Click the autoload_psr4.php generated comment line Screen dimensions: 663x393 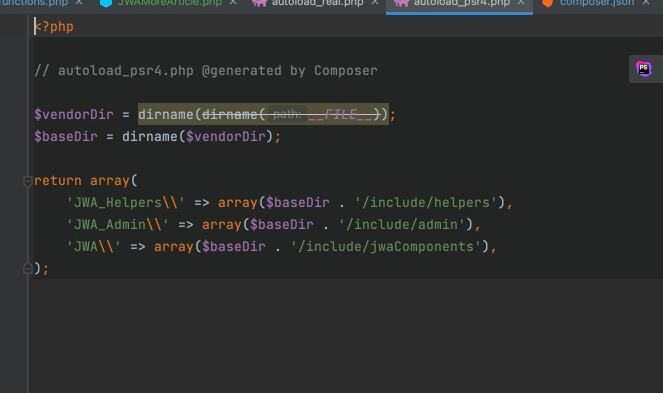tap(205, 71)
